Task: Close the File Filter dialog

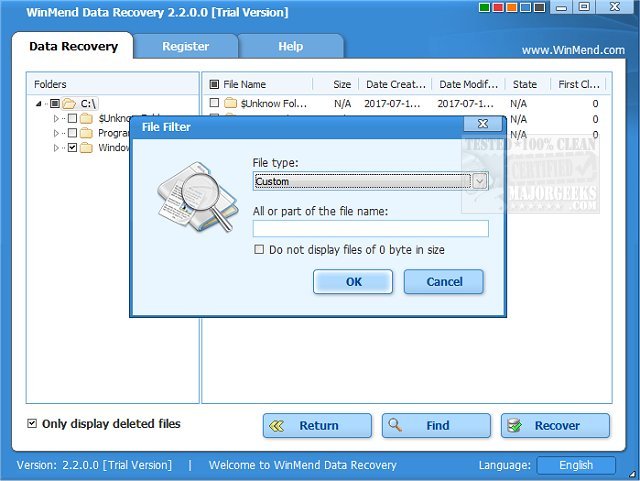Action: pos(483,123)
